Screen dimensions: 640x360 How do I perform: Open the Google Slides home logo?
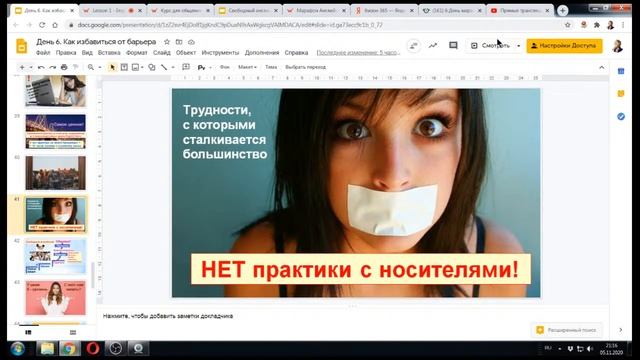click(x=21, y=46)
